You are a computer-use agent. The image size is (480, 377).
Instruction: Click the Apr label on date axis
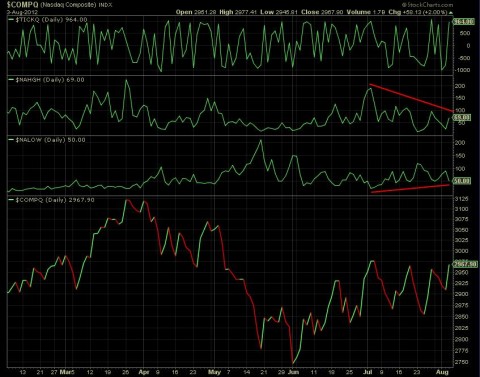click(144, 372)
